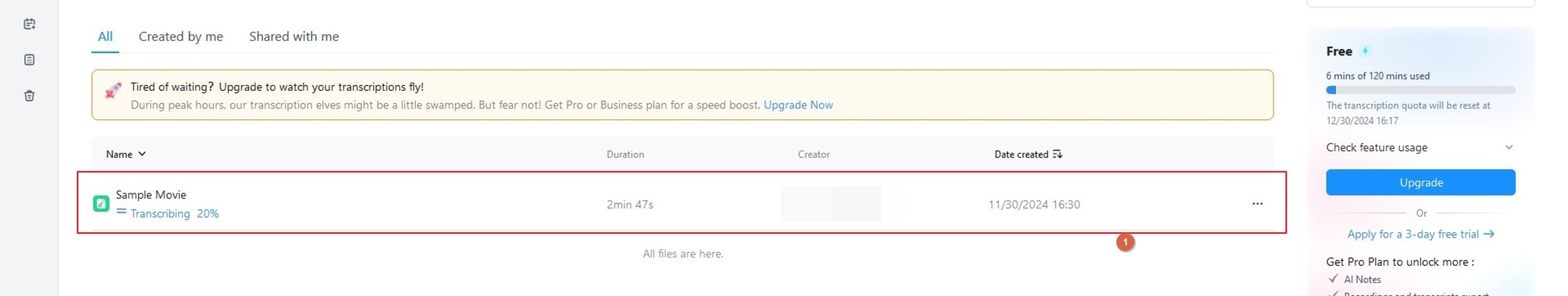The height and width of the screenshot is (296, 1568).
Task: Expand the Name column dropdown arrow
Action: pos(142,154)
